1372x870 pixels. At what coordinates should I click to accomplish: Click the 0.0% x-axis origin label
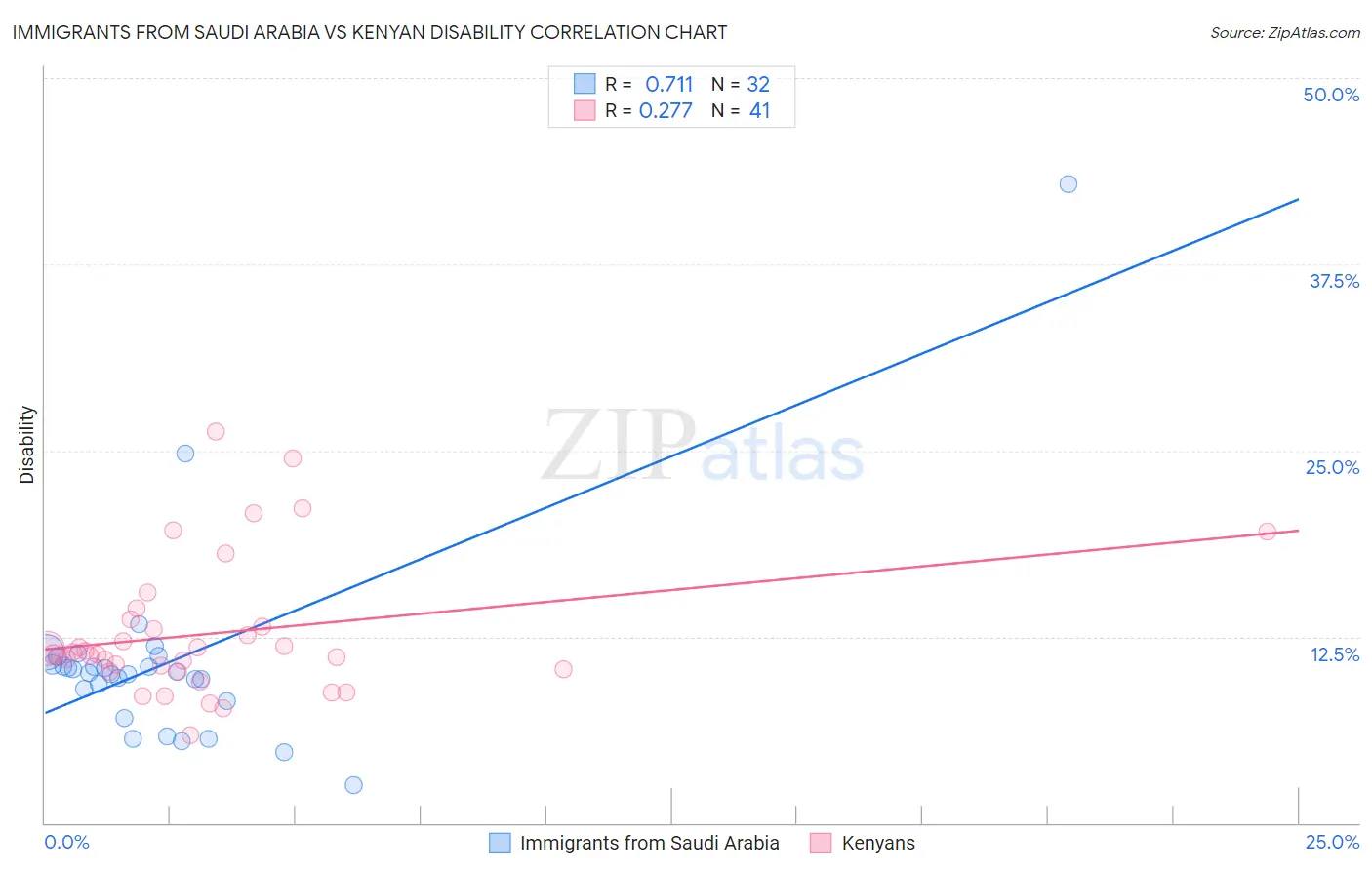[x=66, y=842]
